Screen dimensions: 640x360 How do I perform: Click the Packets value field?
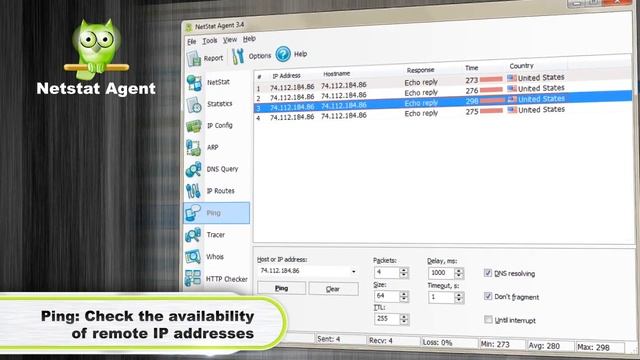(x=387, y=272)
